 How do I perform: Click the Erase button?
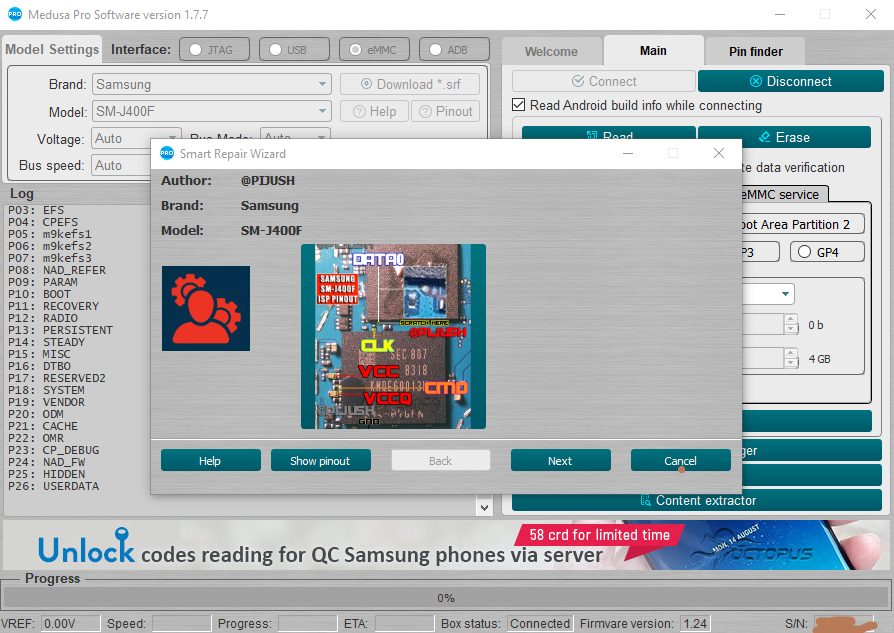785,137
